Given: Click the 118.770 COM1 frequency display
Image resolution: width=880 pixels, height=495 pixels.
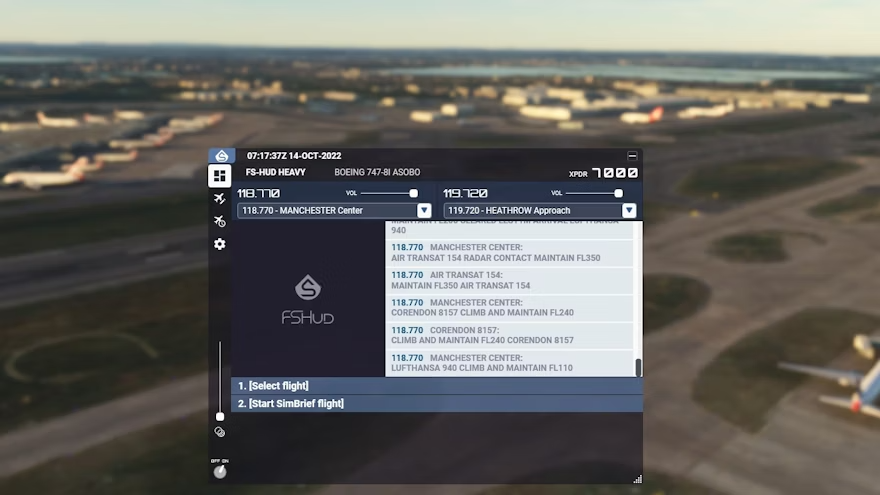Looking at the screenshot, I should coord(258,193).
